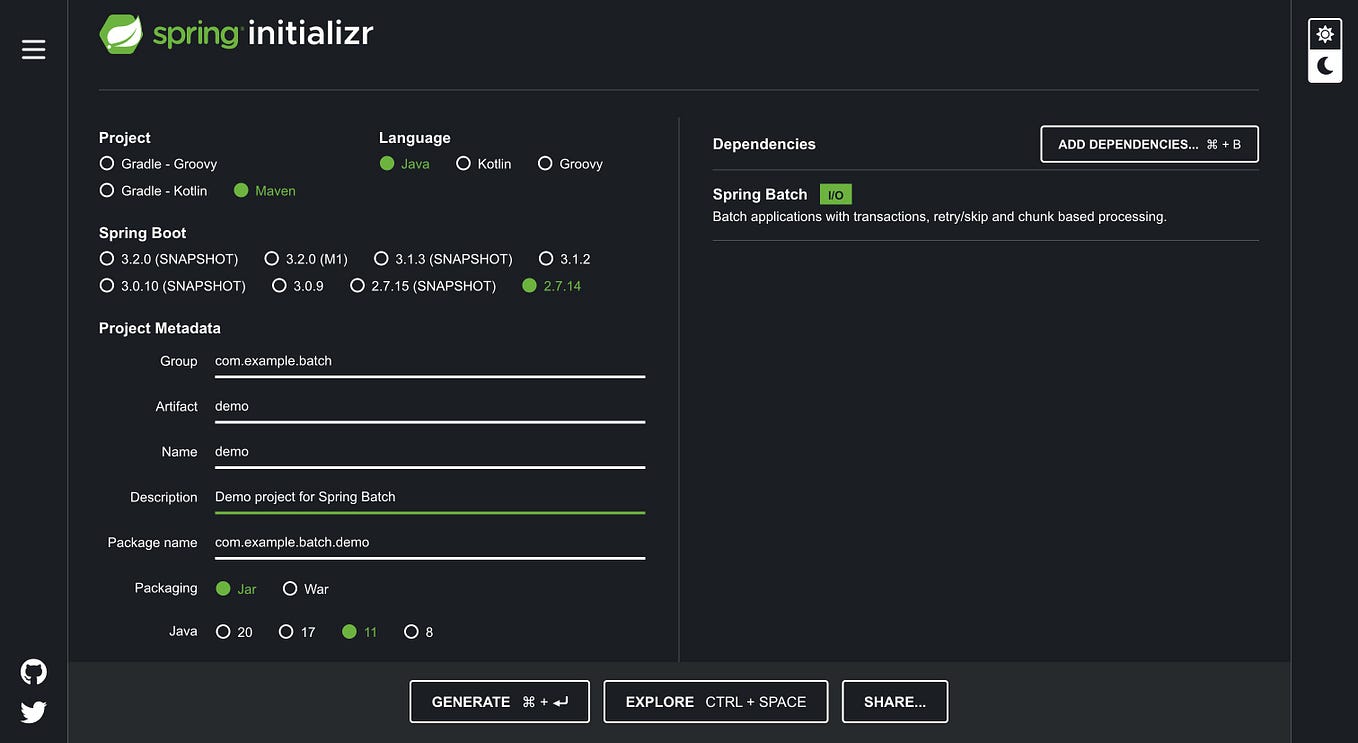The image size is (1358, 743).
Task: Click the EXPLORE button
Action: pos(715,701)
